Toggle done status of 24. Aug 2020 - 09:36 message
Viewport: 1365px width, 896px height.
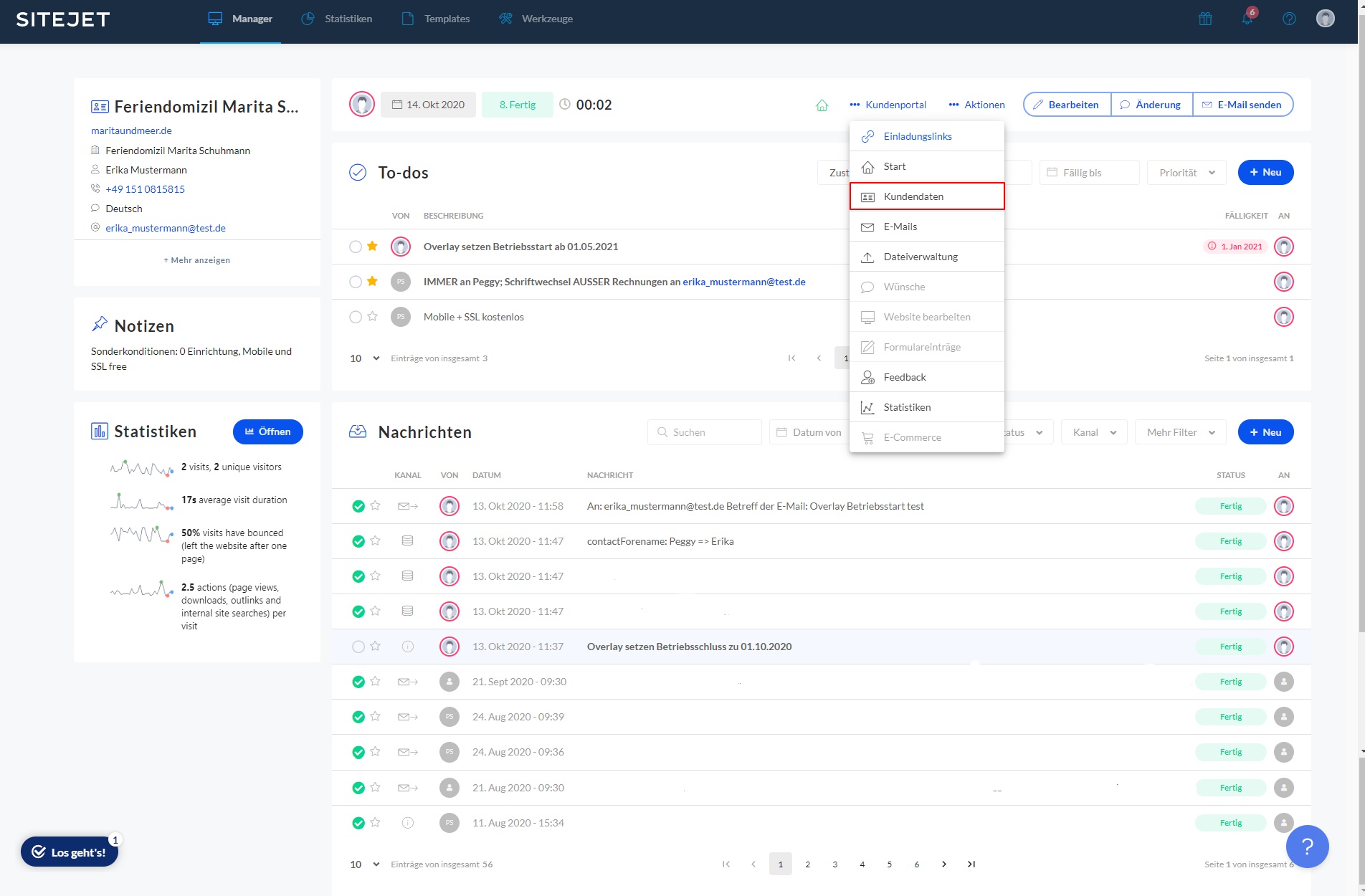point(358,752)
